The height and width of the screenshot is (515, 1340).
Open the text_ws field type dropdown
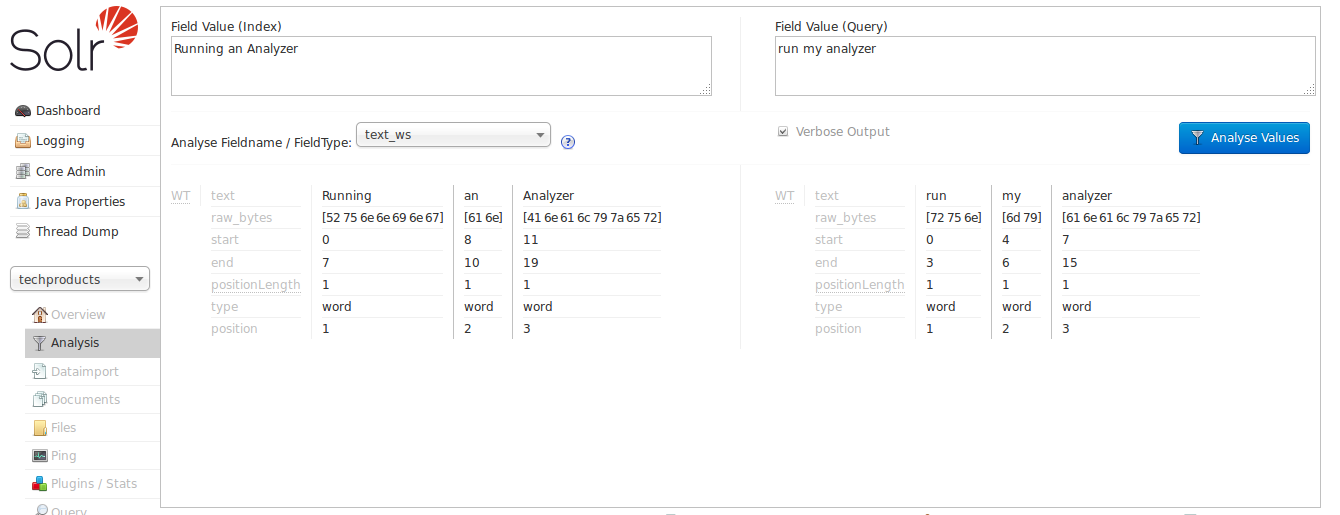453,135
